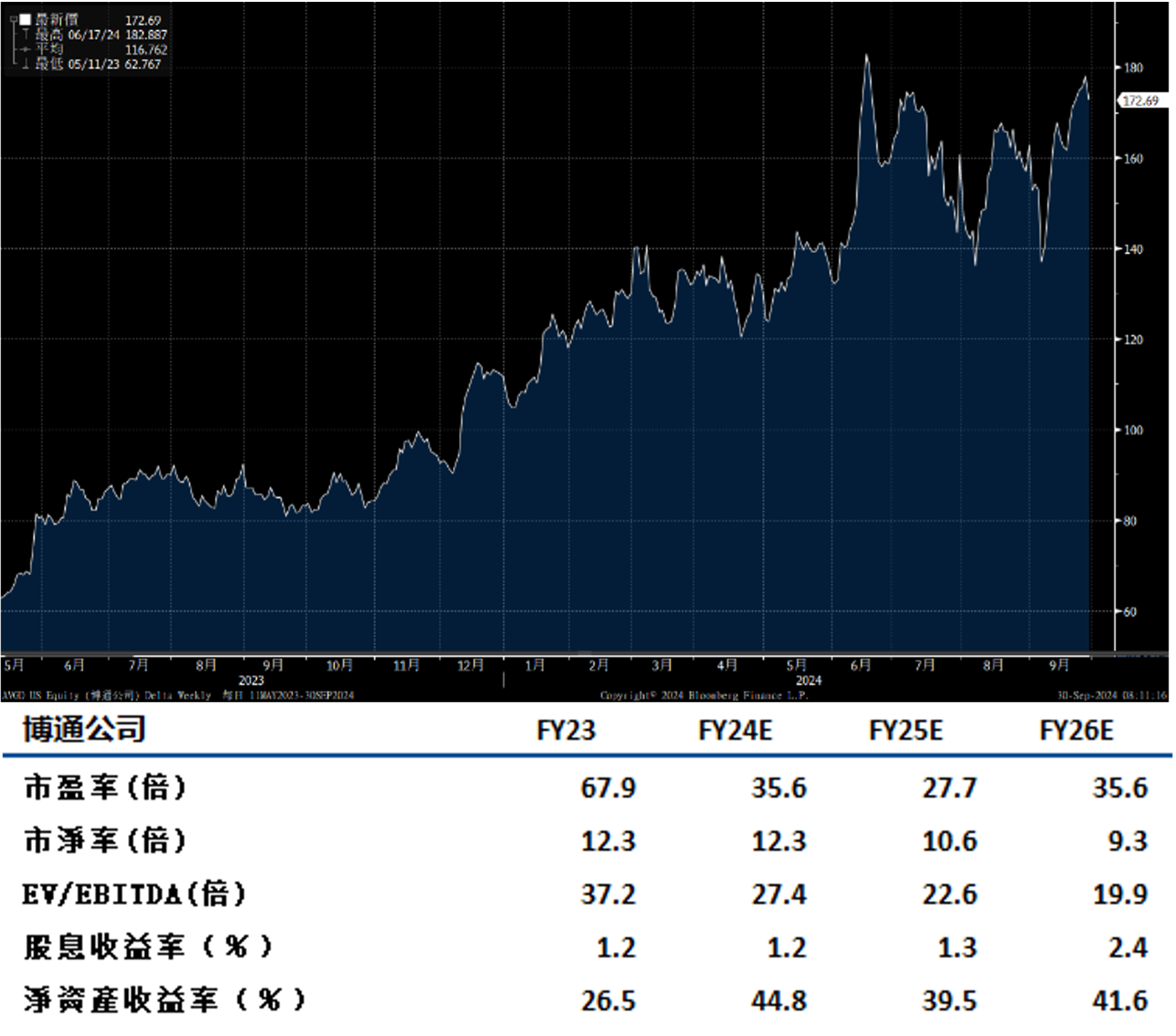Select the 最新價 white legend swatch
Screen dimensions: 1176x1036
pyautogui.click(x=25, y=19)
